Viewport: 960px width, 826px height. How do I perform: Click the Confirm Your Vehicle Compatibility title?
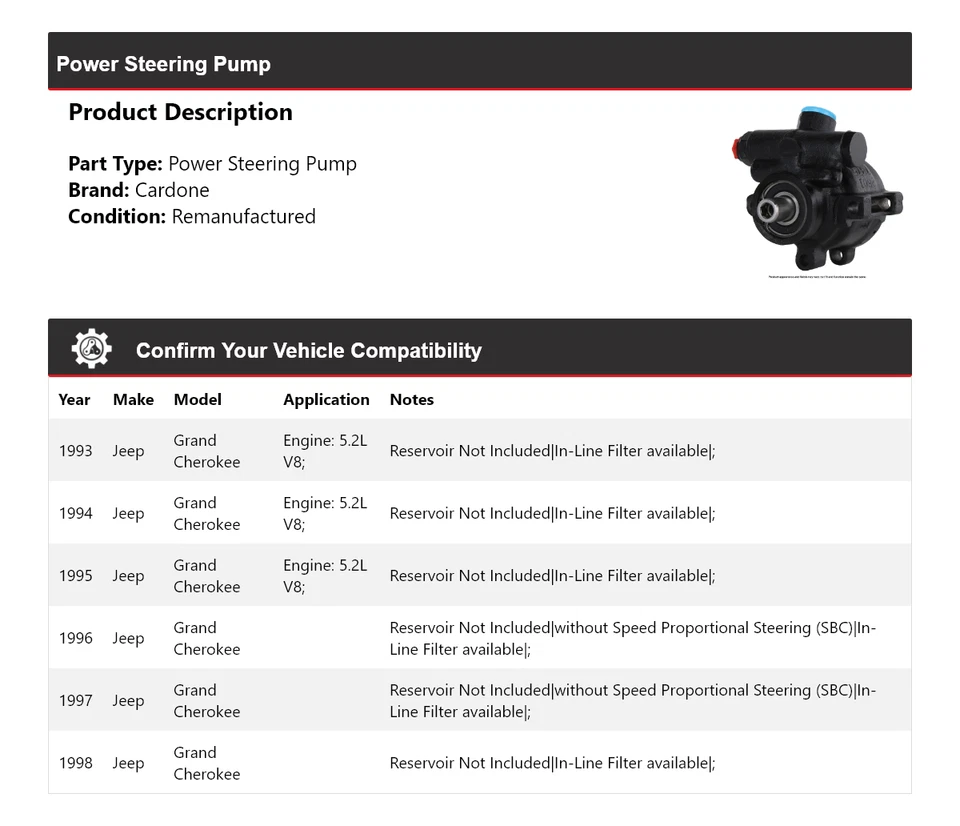coord(308,351)
